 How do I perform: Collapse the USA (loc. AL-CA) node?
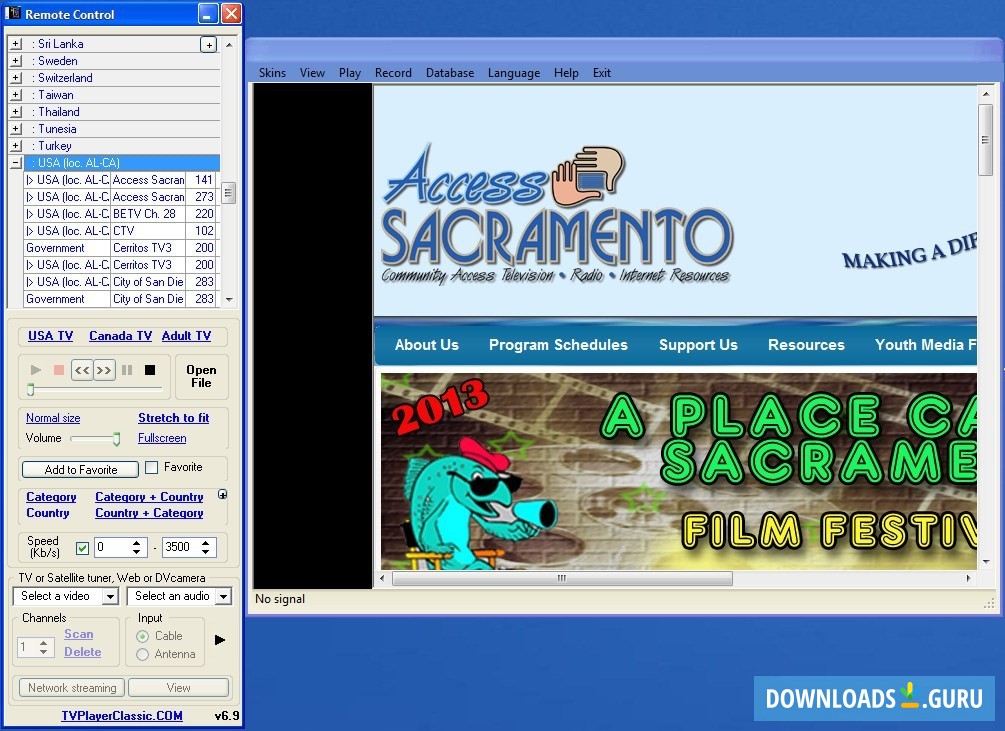(16, 163)
